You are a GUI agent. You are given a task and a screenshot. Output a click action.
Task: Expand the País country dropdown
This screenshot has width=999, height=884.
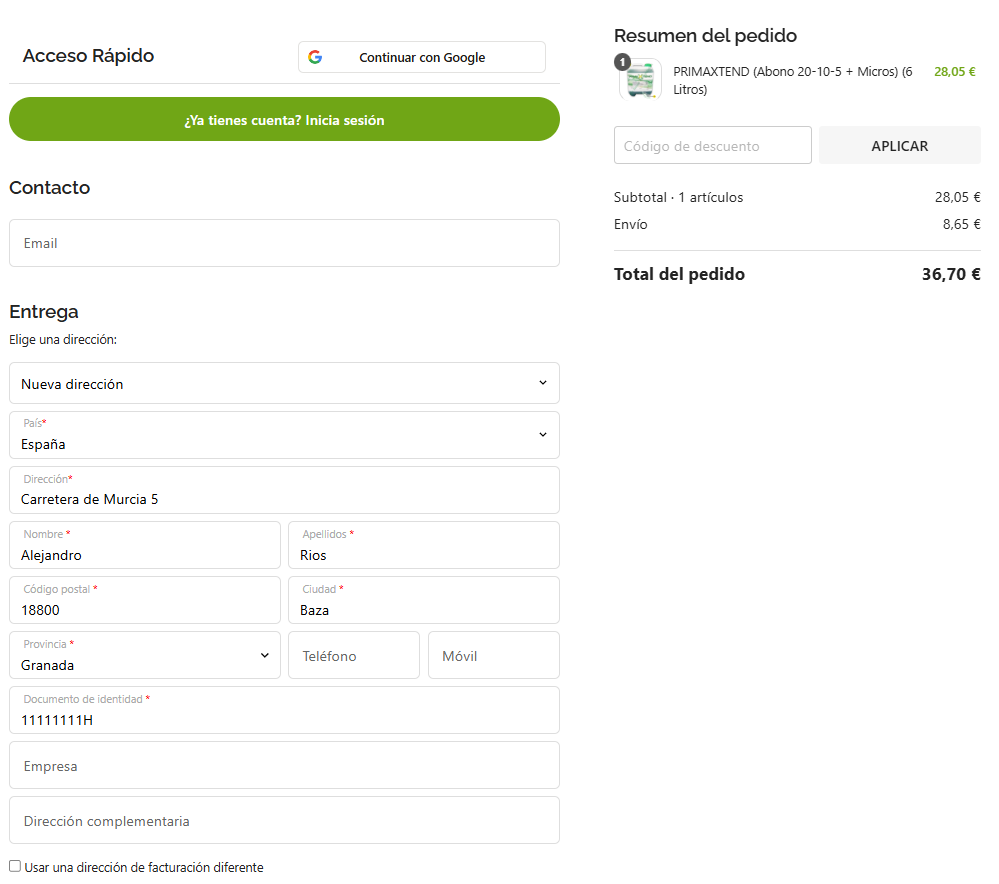coord(284,435)
